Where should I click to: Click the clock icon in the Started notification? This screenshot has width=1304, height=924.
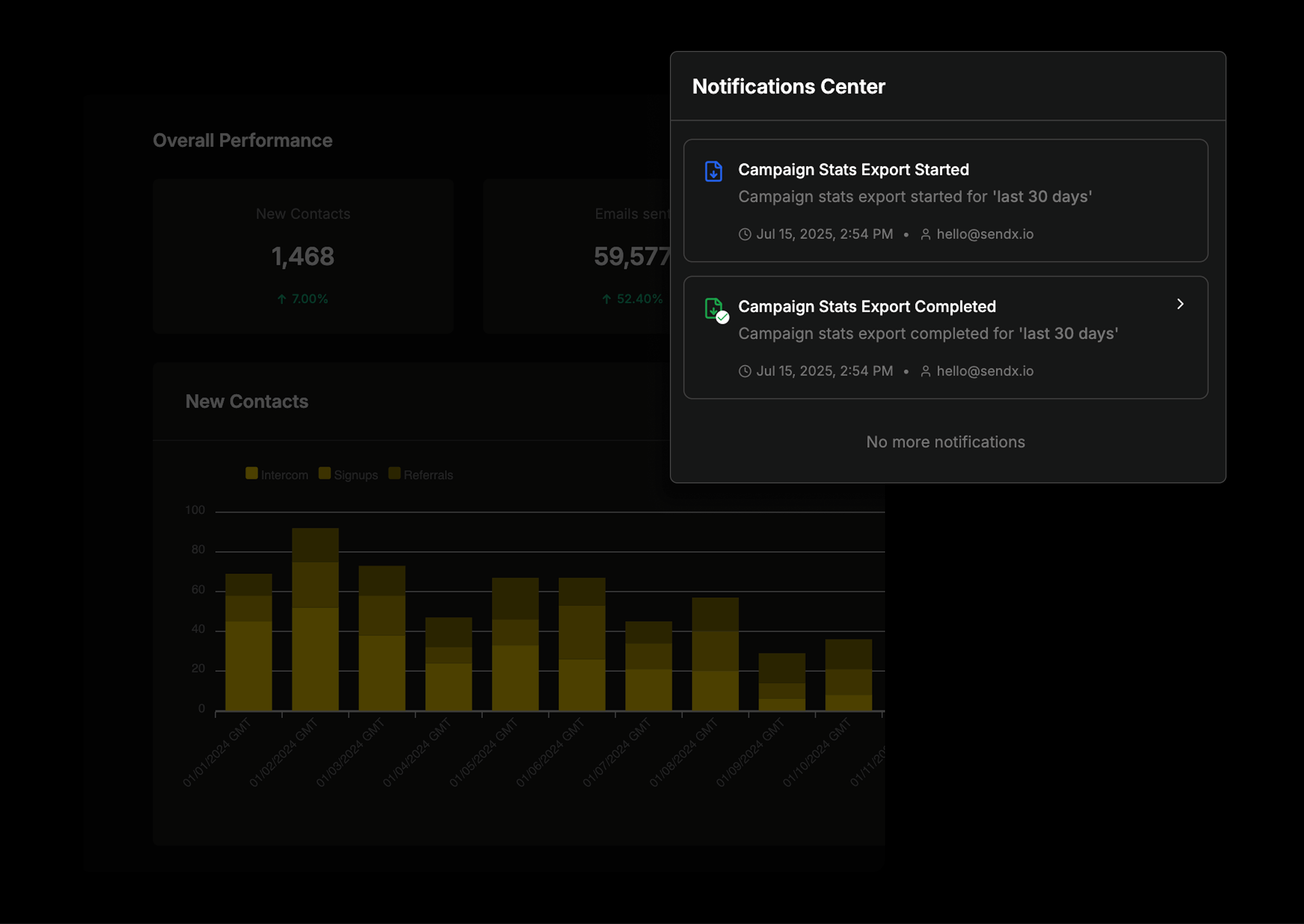[745, 235]
